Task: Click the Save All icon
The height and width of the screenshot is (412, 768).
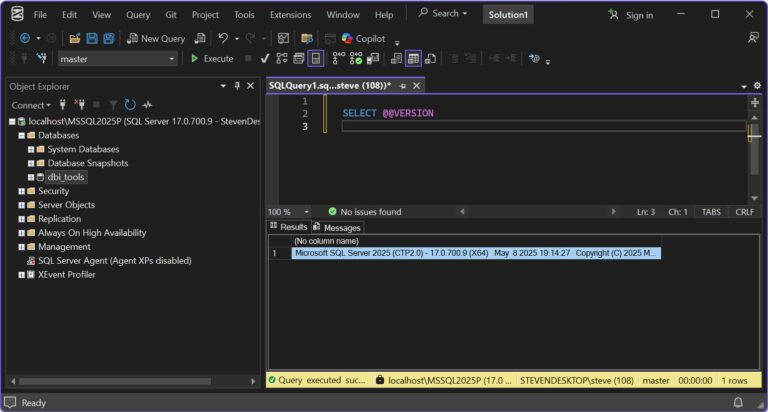Action: 107,38
